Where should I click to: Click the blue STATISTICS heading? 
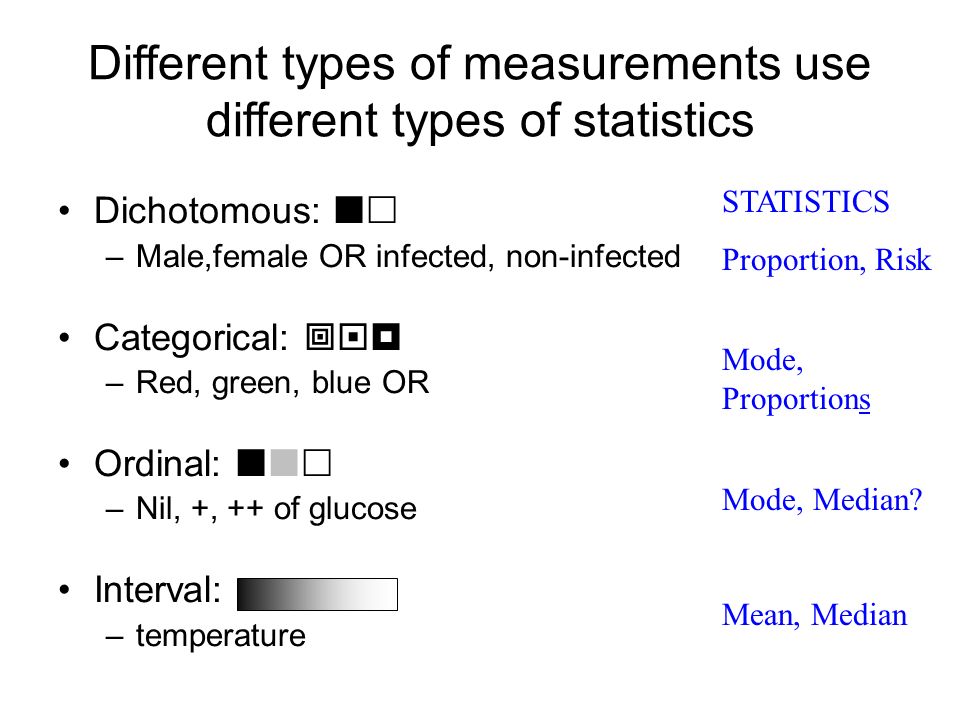tap(806, 202)
